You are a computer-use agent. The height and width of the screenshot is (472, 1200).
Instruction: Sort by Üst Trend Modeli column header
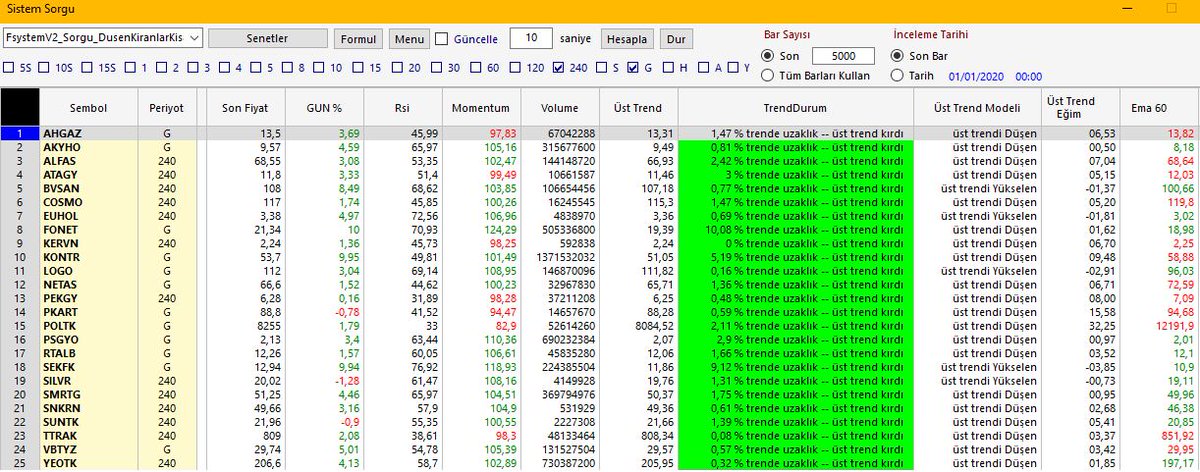click(x=976, y=107)
